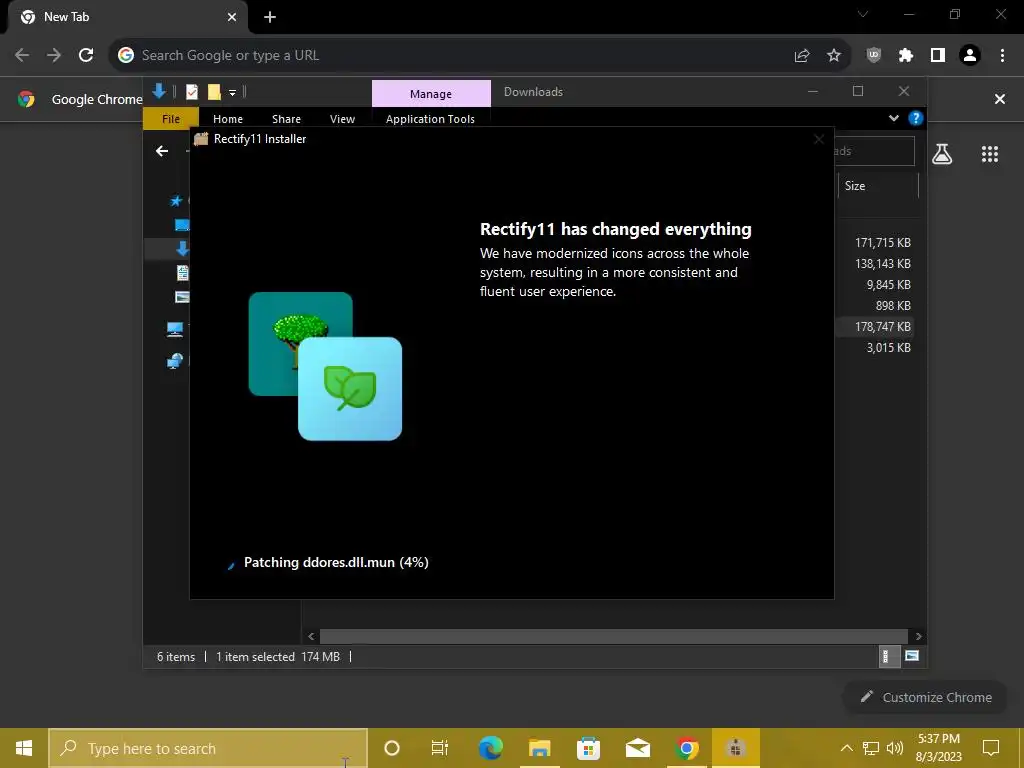Switch Explorer to large icons view

click(x=912, y=656)
